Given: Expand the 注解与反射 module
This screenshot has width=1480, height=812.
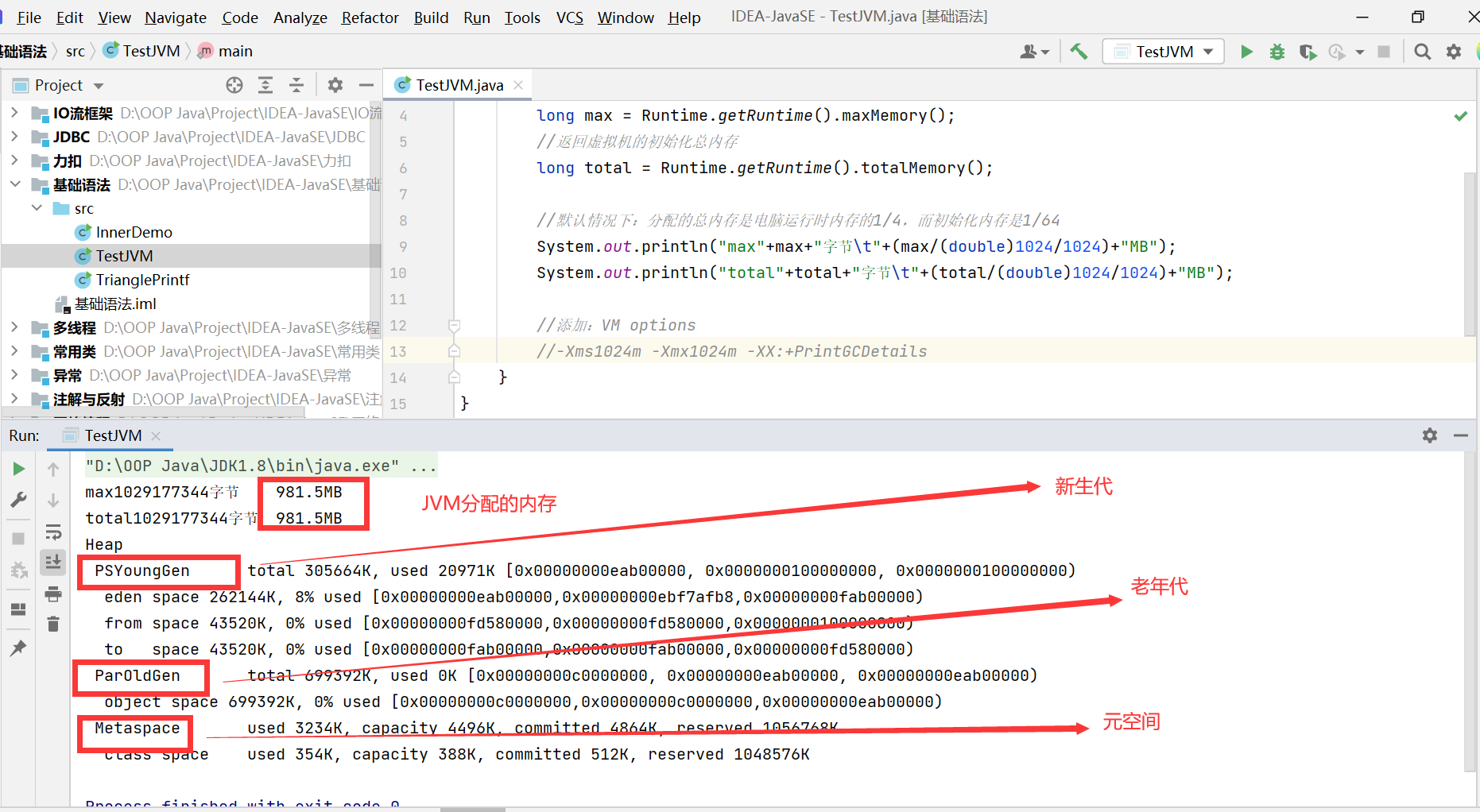Looking at the screenshot, I should [14, 399].
